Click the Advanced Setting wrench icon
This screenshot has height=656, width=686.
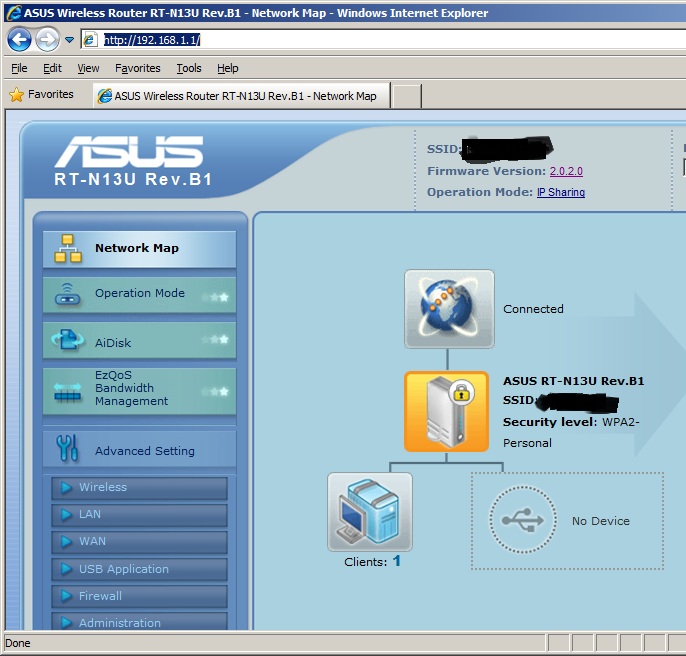(67, 448)
